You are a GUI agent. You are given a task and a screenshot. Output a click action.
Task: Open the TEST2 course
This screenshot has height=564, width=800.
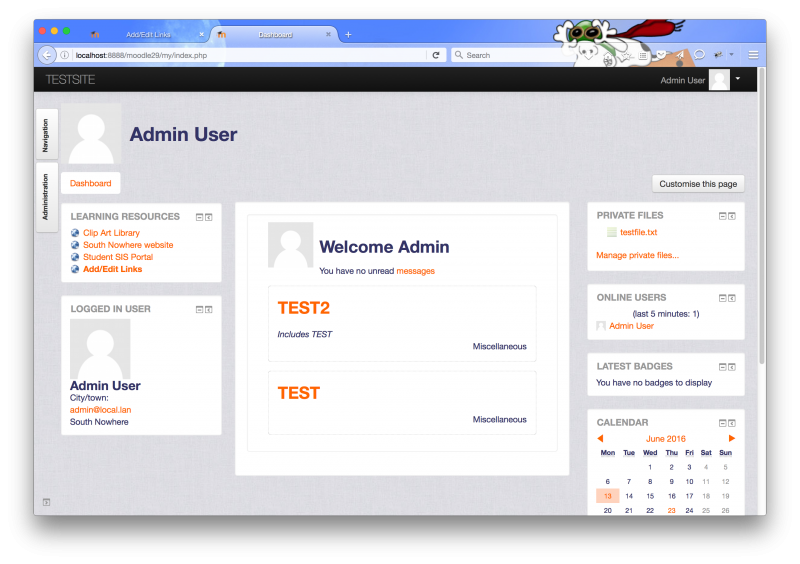pos(304,308)
